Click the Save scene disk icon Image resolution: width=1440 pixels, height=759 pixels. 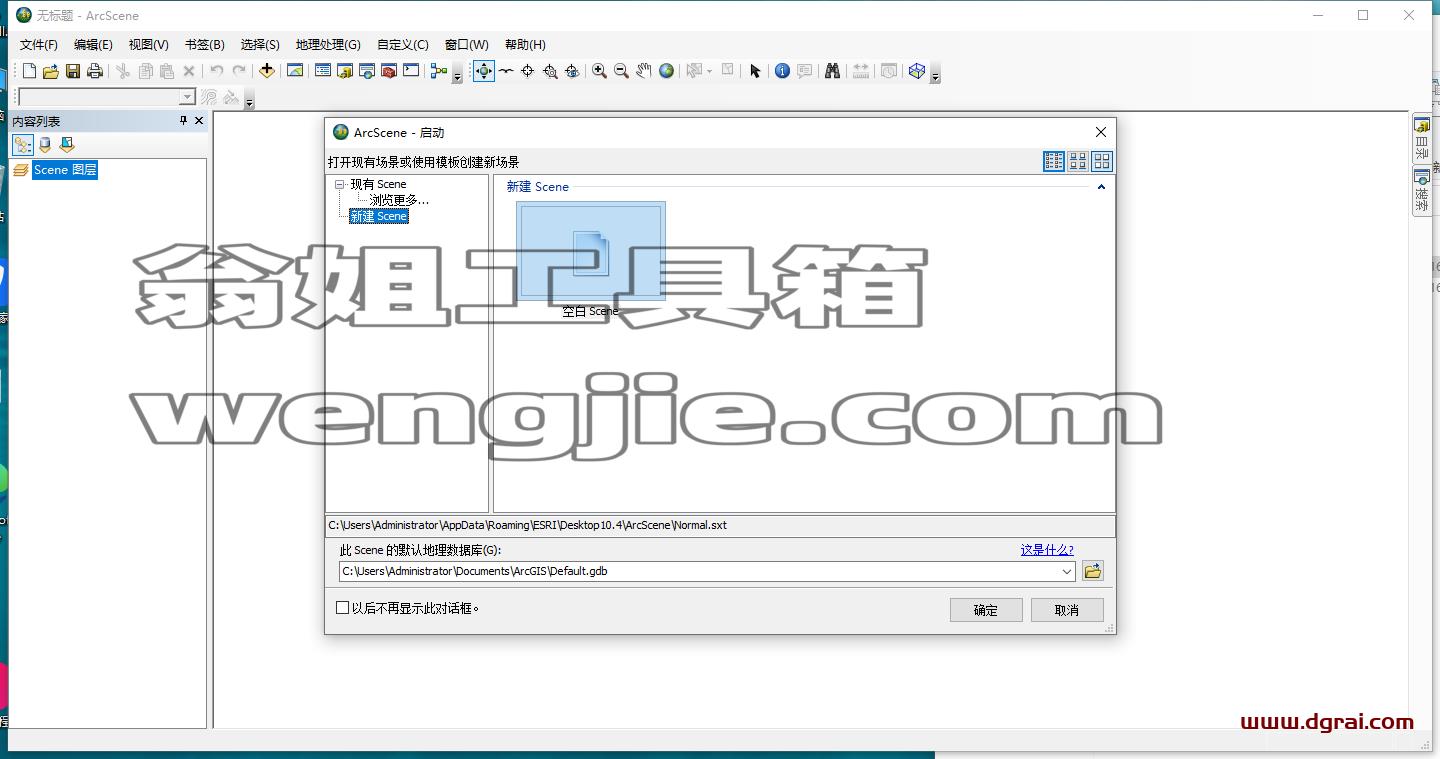coord(73,71)
